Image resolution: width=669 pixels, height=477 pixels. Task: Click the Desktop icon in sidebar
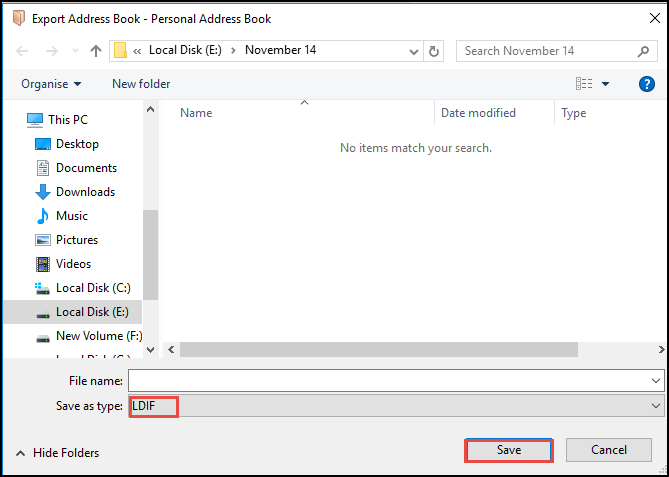coord(43,144)
